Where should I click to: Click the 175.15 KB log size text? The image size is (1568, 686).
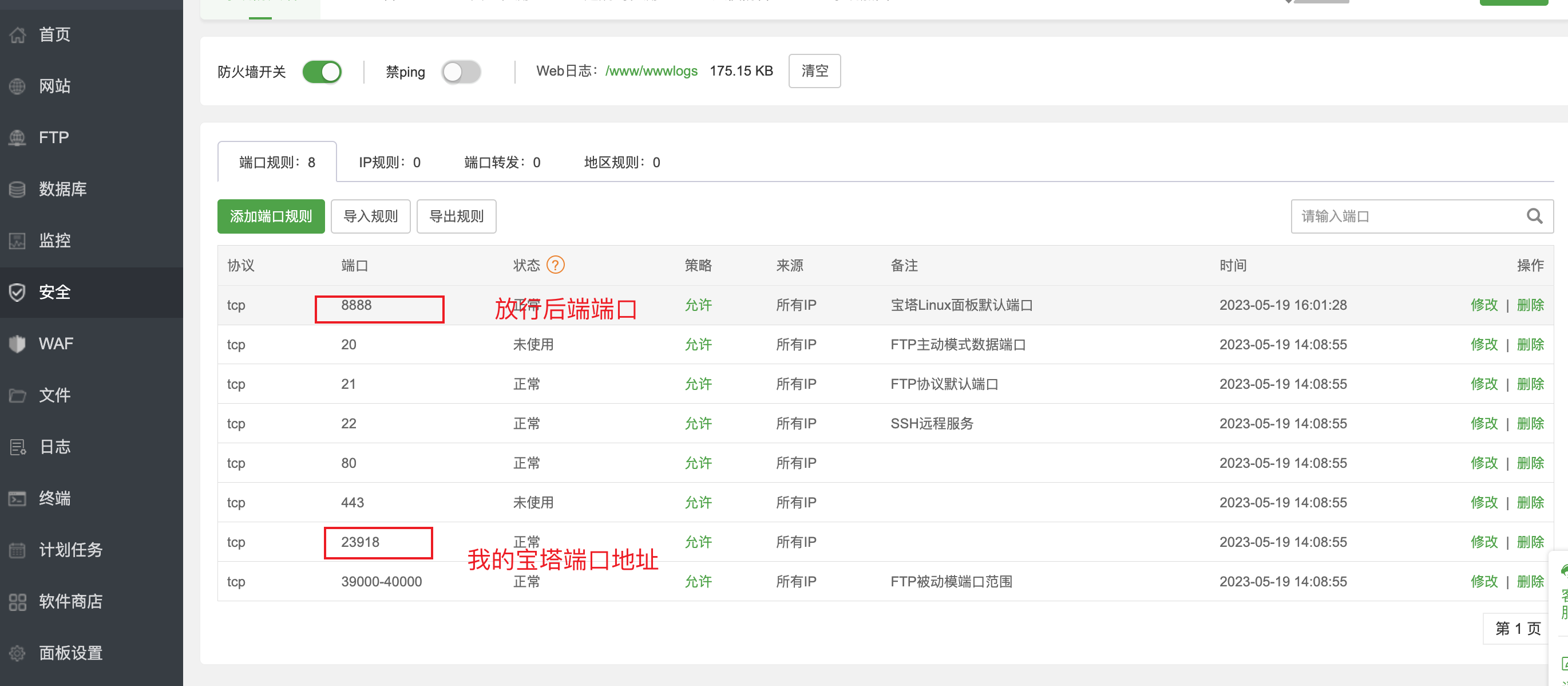[x=741, y=70]
